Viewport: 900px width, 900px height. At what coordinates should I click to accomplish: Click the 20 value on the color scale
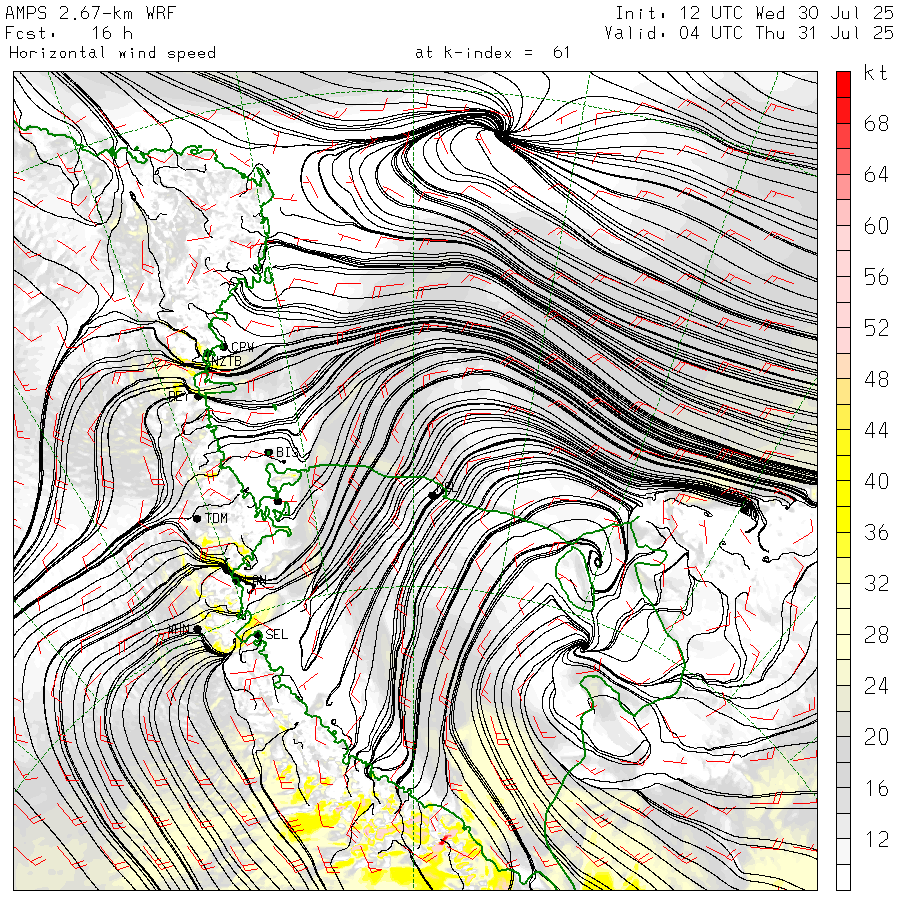pyautogui.click(x=876, y=737)
